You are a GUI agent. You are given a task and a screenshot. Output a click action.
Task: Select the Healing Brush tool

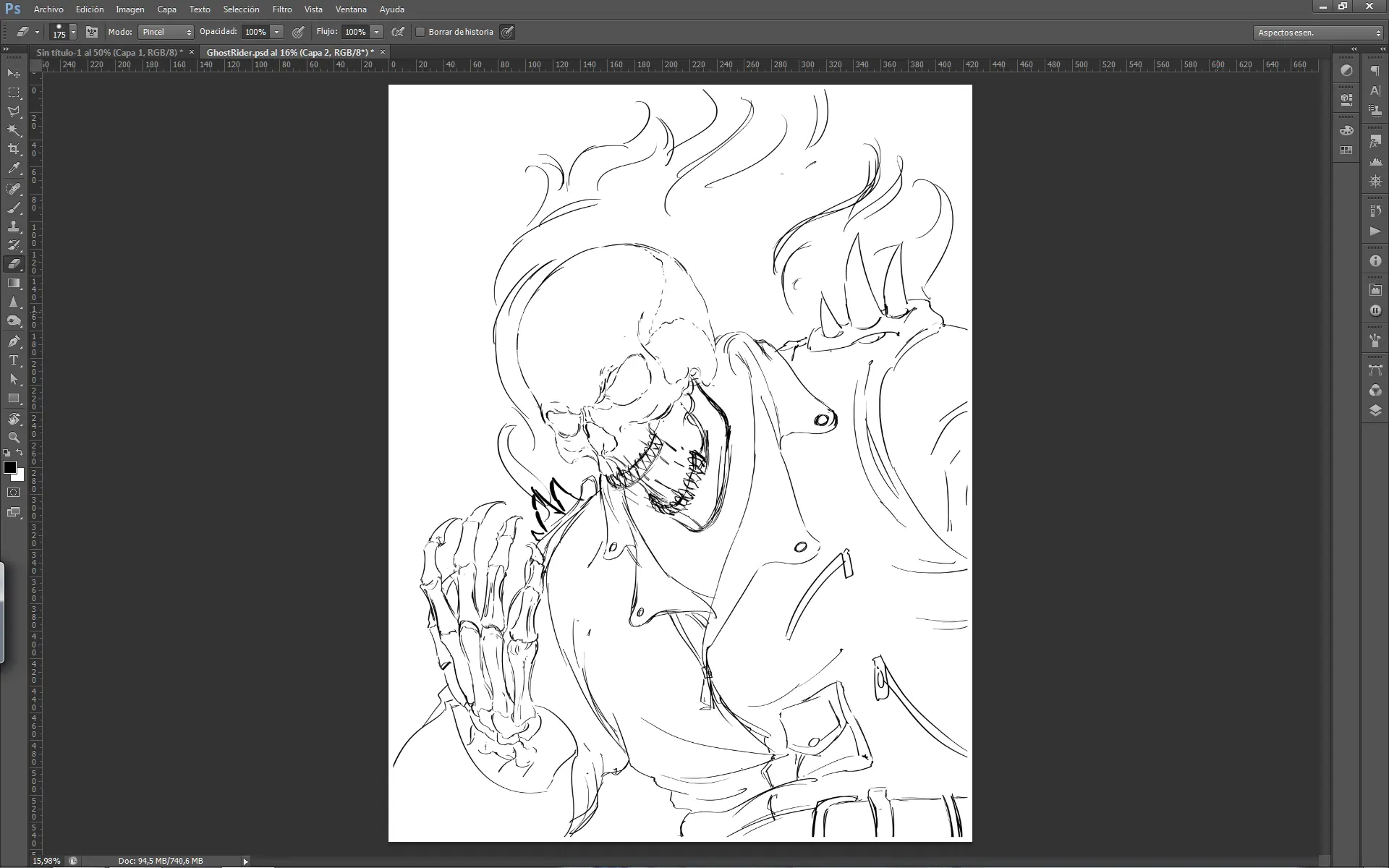[x=14, y=189]
